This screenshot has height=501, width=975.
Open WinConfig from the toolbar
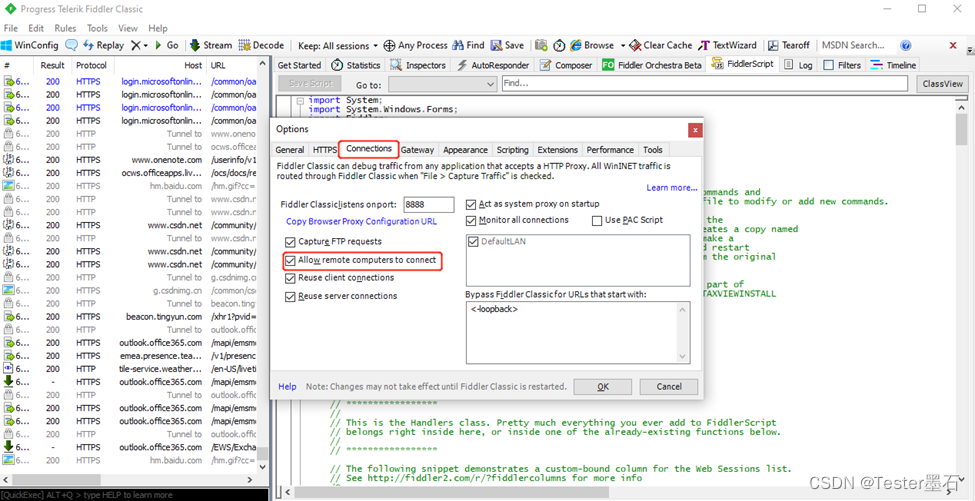[30, 45]
